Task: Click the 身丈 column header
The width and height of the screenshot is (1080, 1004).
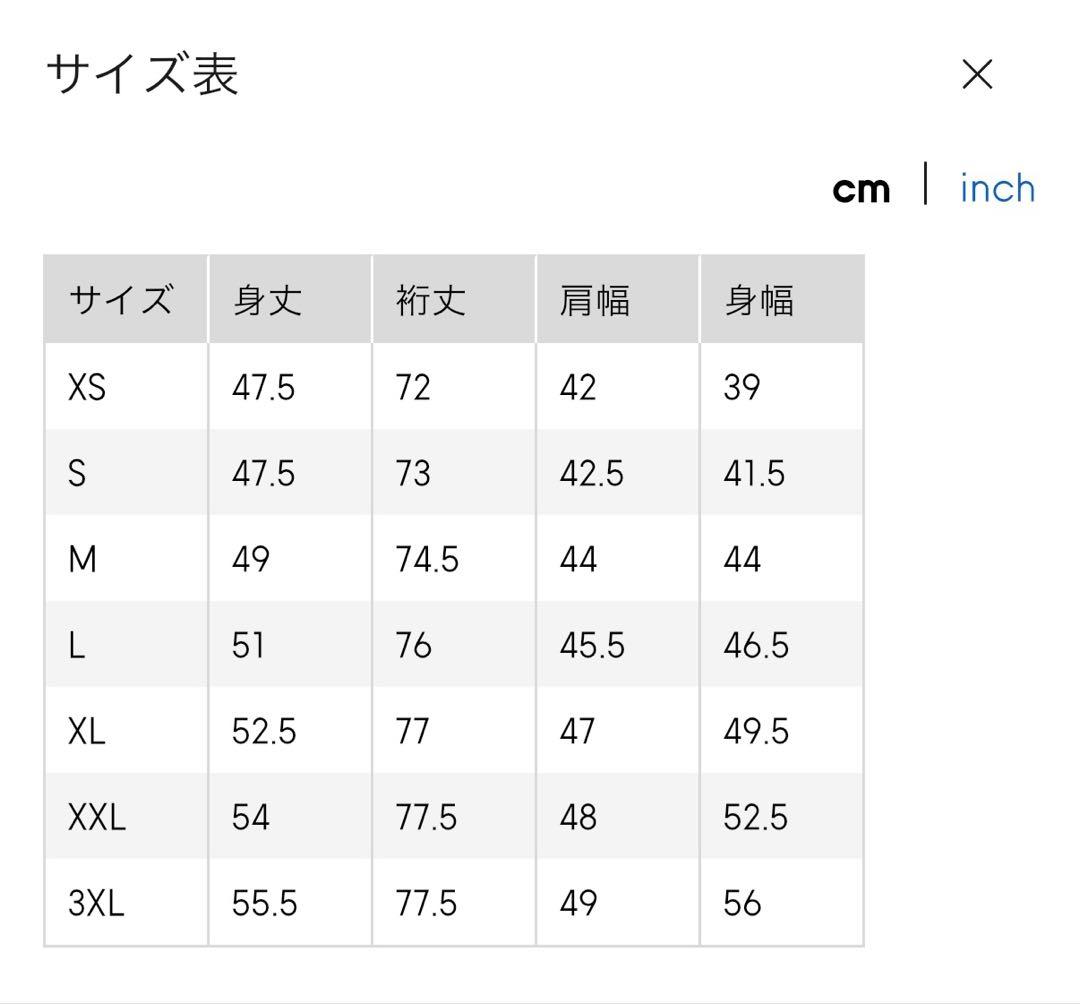Action: point(267,300)
